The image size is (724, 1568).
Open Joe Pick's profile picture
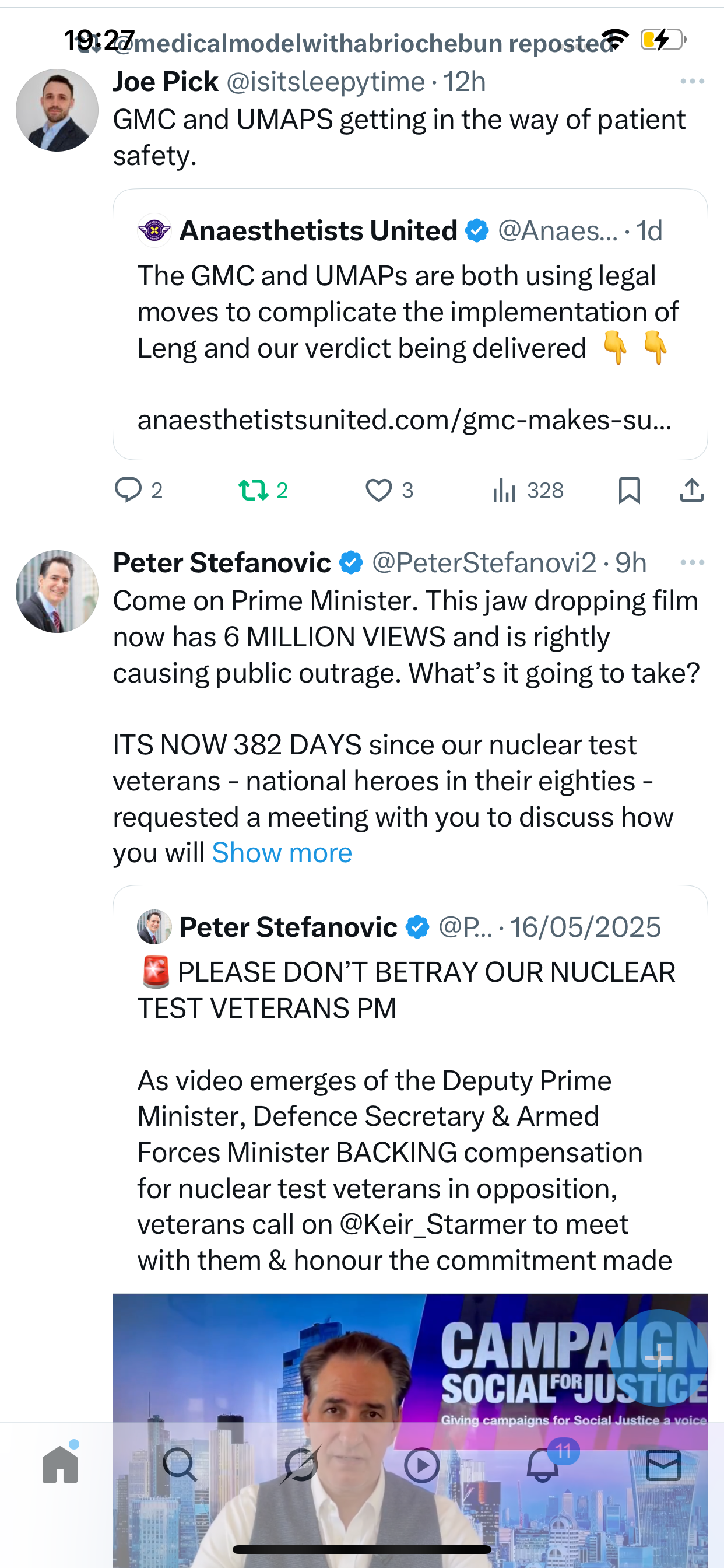tap(57, 110)
